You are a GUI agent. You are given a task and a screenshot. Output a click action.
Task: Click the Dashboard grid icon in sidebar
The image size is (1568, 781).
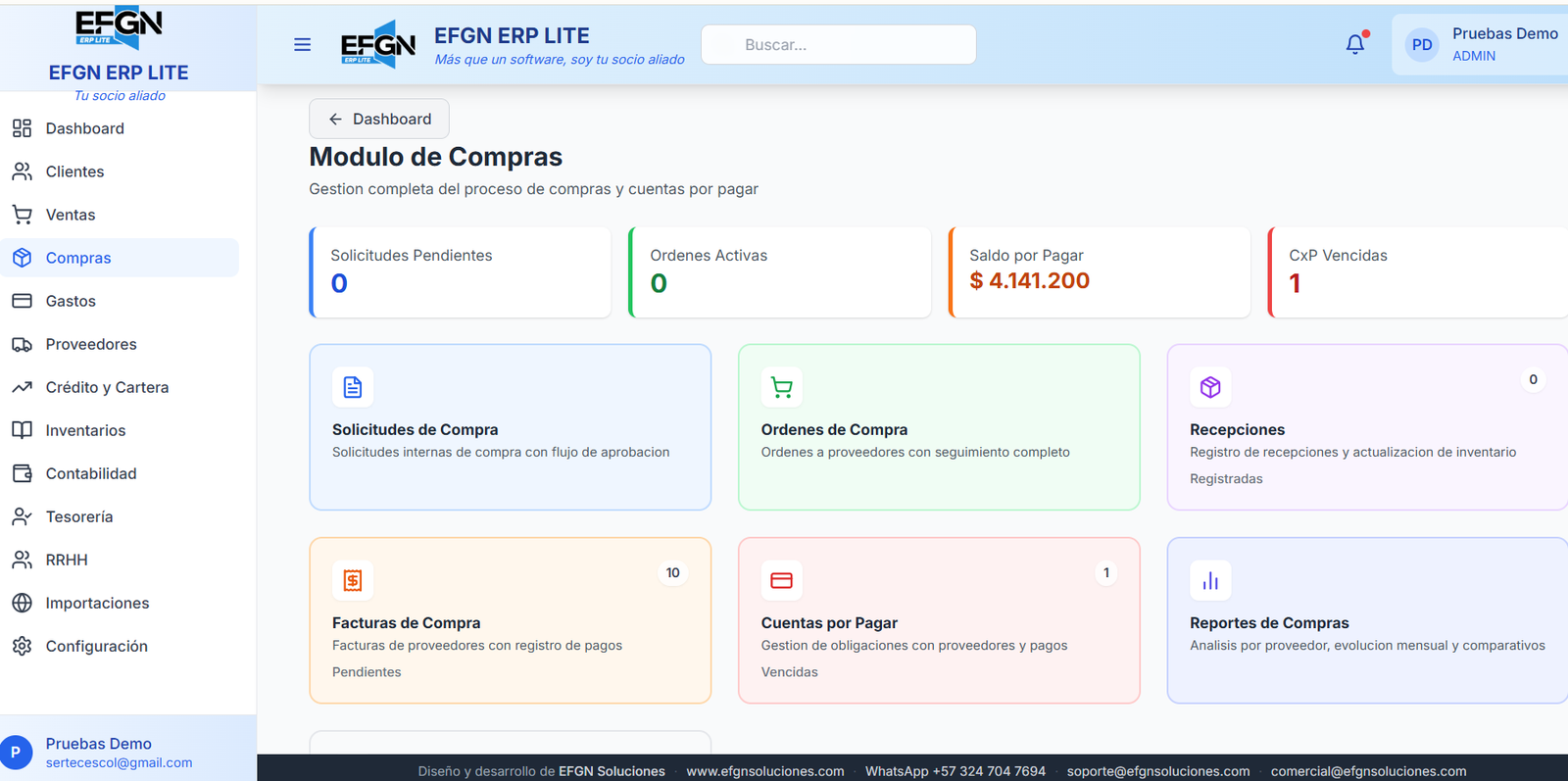[22, 128]
